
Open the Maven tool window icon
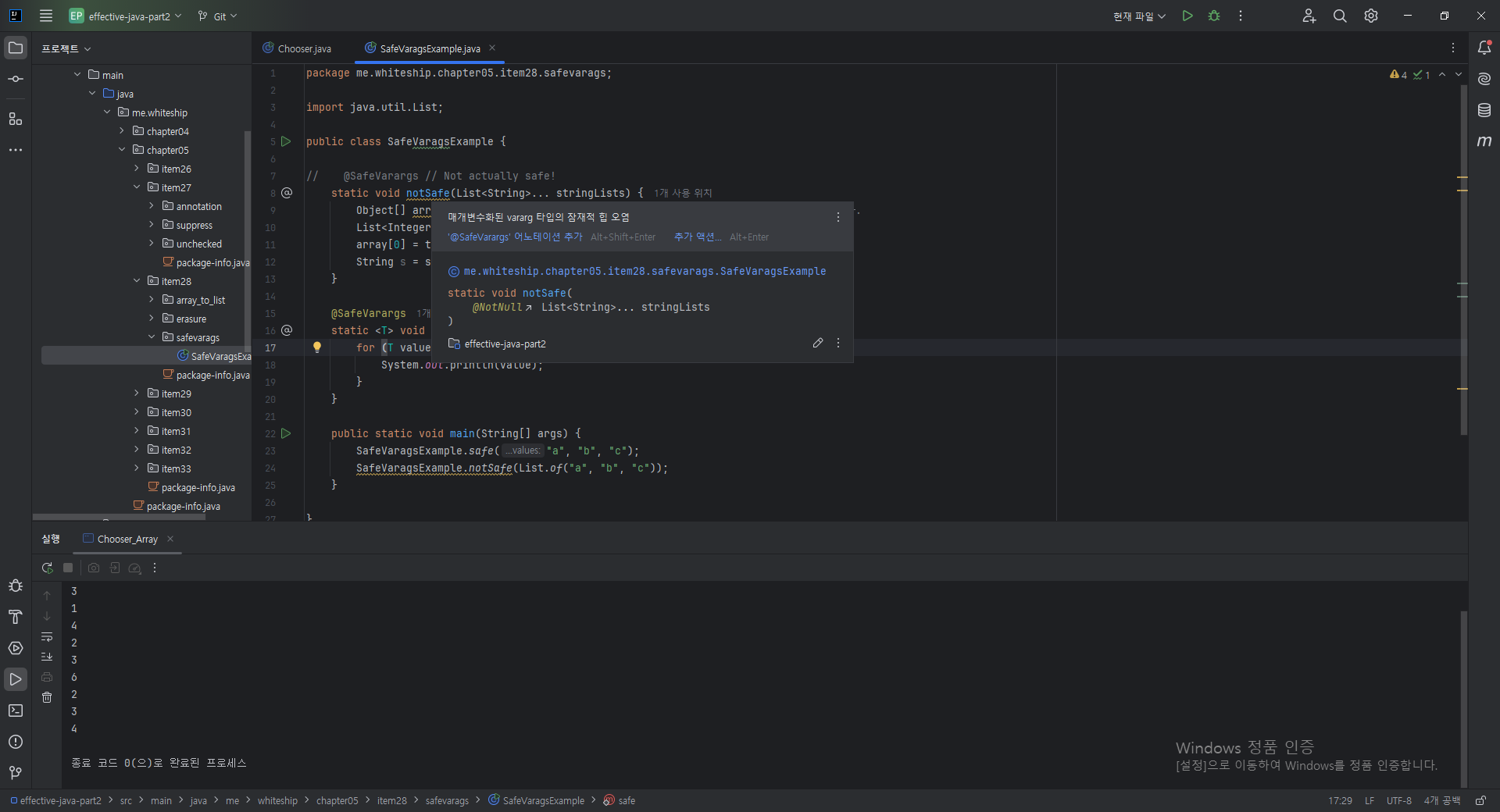(1484, 141)
